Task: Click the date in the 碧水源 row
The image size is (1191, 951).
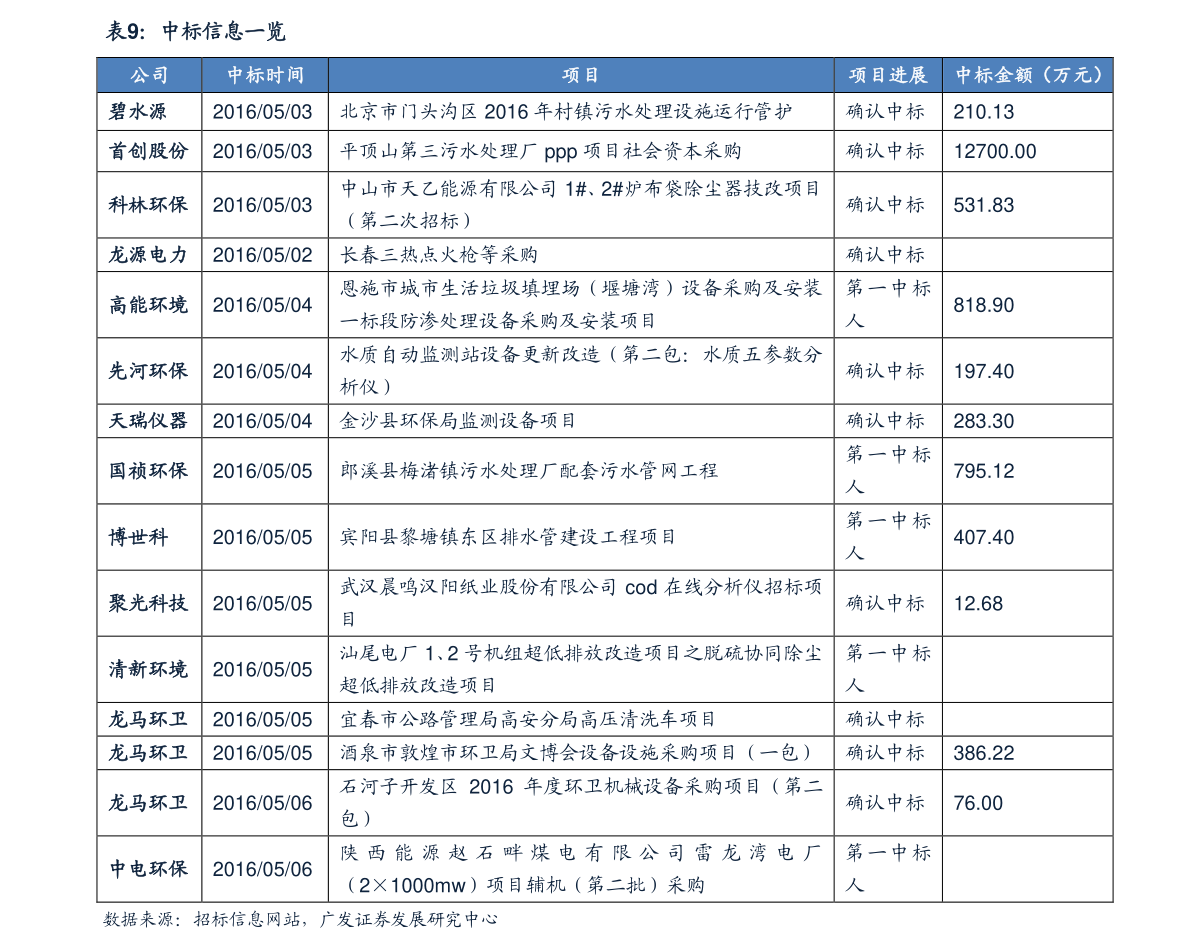Action: click(x=262, y=112)
